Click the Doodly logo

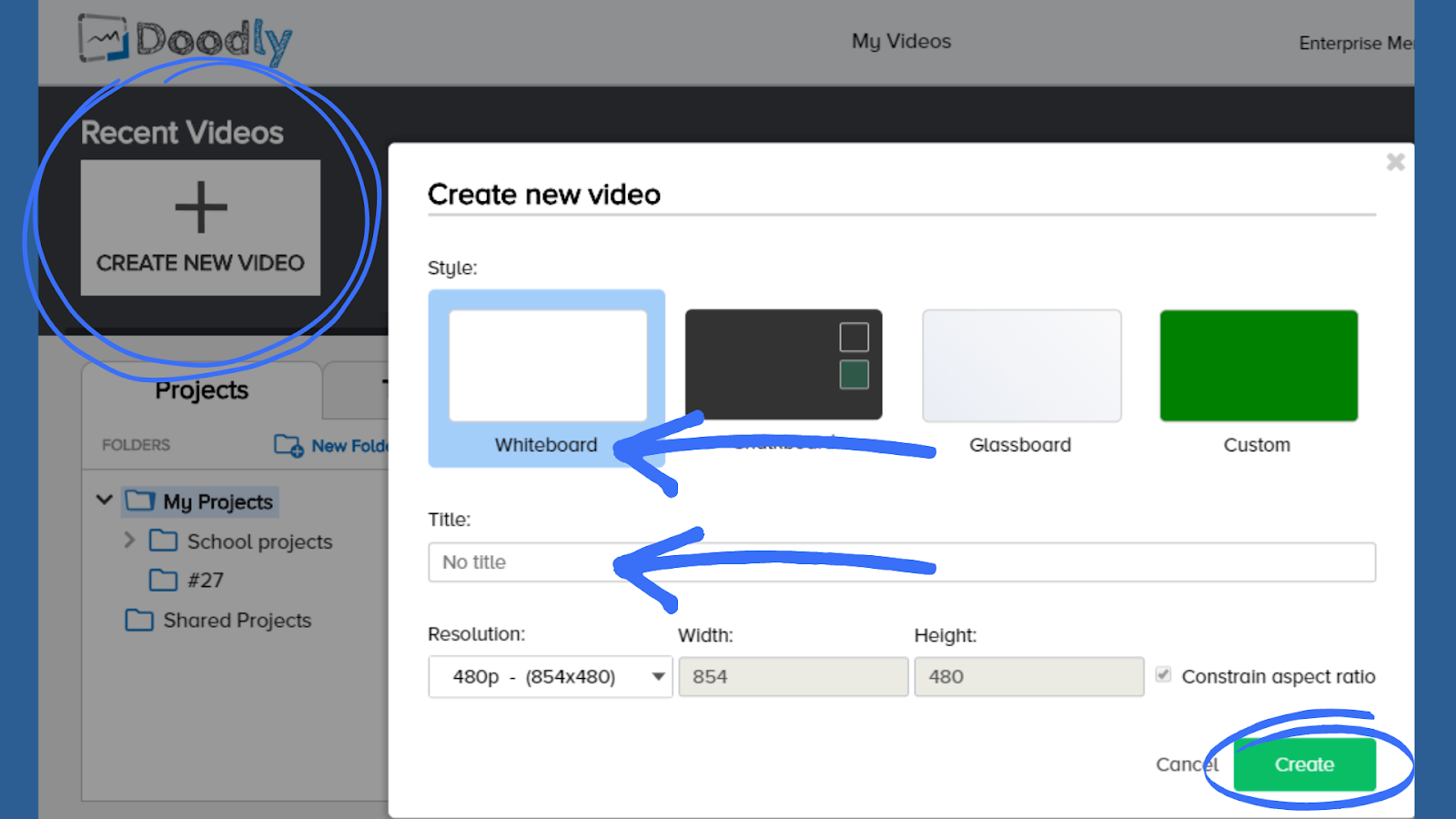pos(186,40)
